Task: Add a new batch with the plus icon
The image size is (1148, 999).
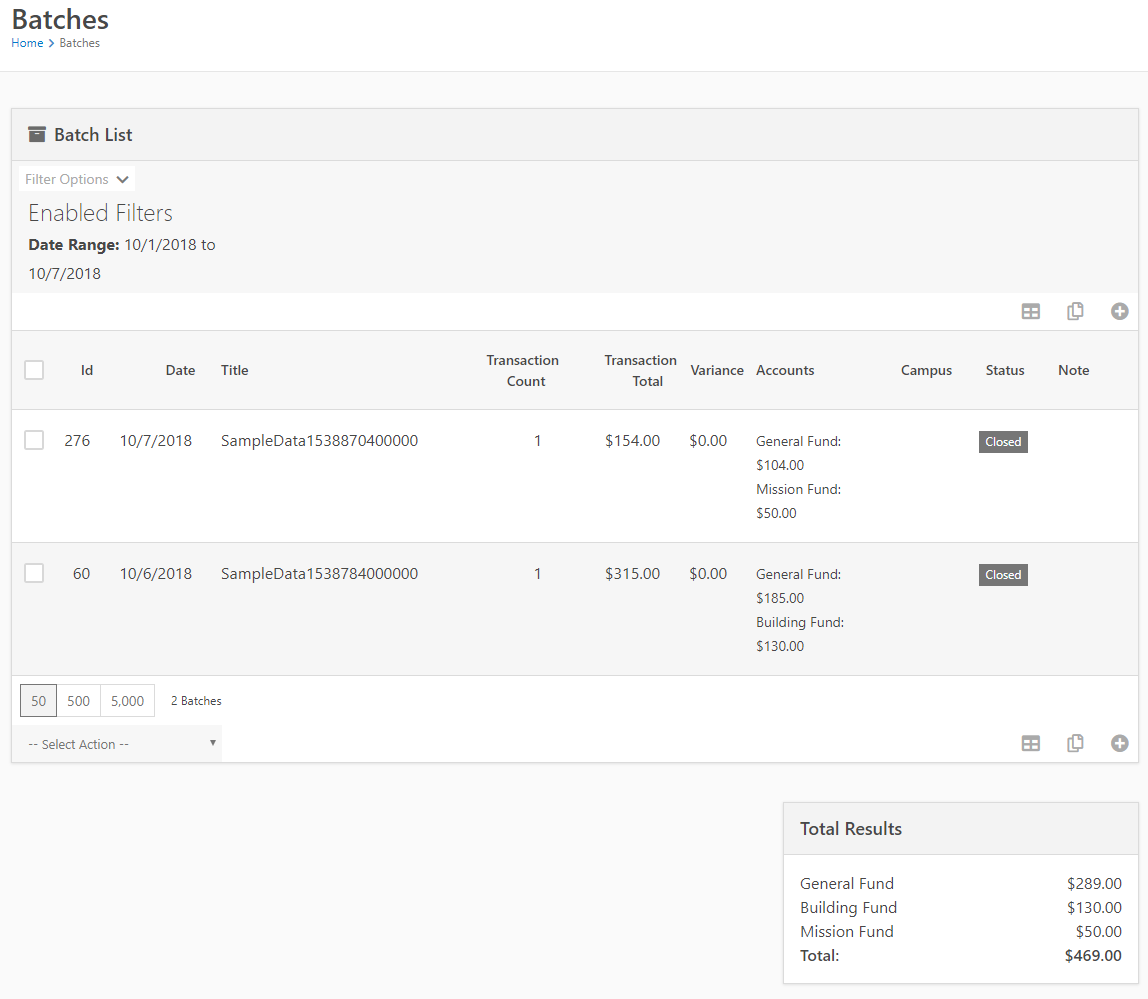Action: tap(1119, 311)
